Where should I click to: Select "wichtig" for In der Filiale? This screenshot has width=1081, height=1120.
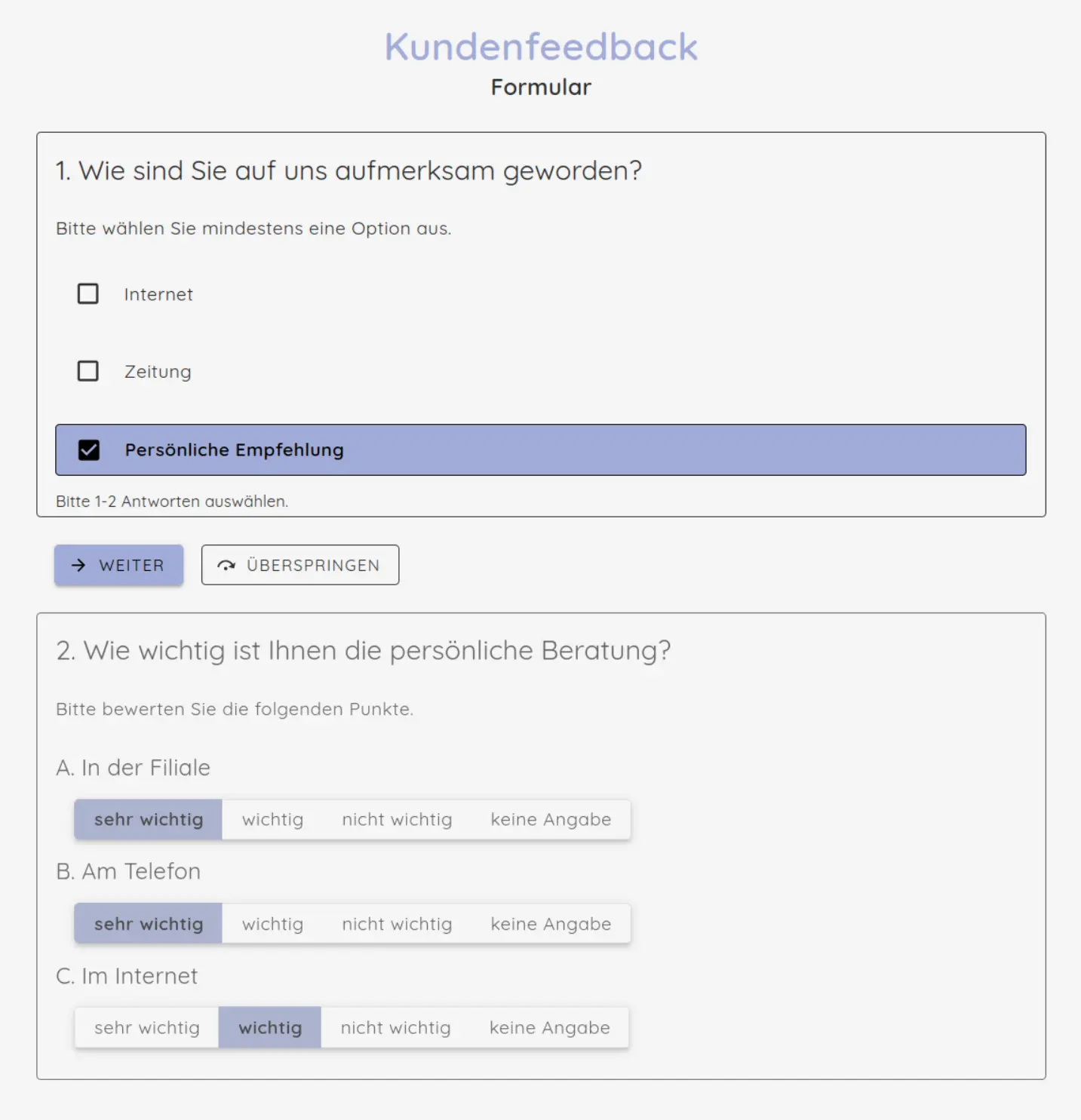[272, 819]
